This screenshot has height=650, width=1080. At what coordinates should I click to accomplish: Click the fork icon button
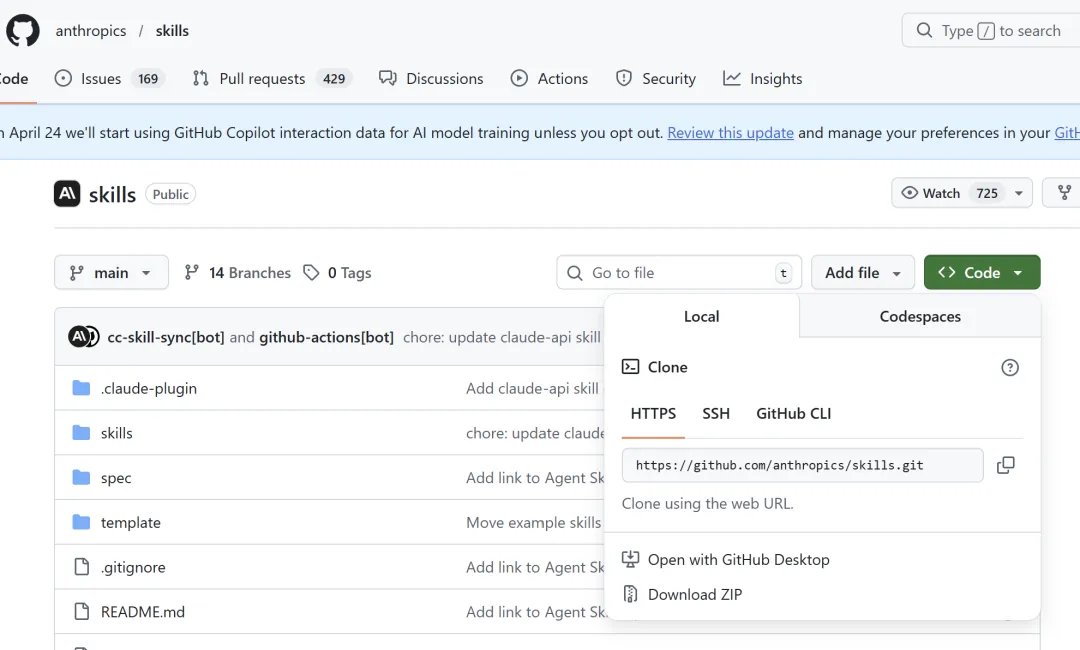(x=1064, y=193)
